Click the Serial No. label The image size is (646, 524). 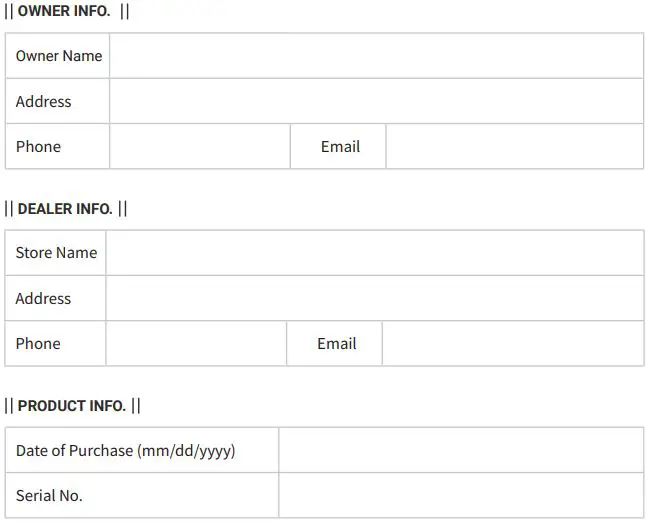[x=49, y=495]
